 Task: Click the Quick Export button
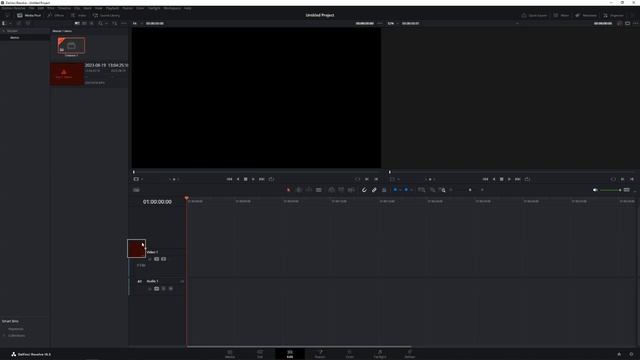point(534,15)
